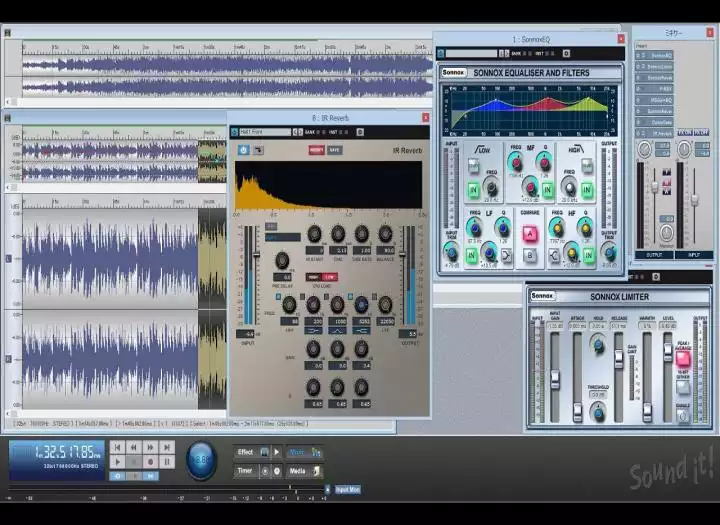This screenshot has height=525, width=720.
Task: Toggle the Input Mon button
Action: pyautogui.click(x=348, y=490)
